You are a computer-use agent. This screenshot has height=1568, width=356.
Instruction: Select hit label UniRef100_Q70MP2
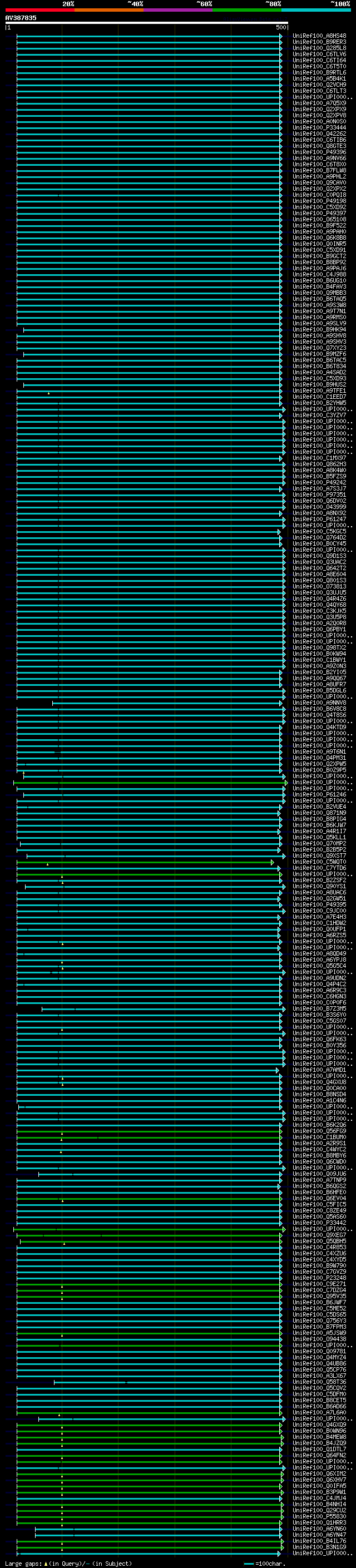[319, 844]
